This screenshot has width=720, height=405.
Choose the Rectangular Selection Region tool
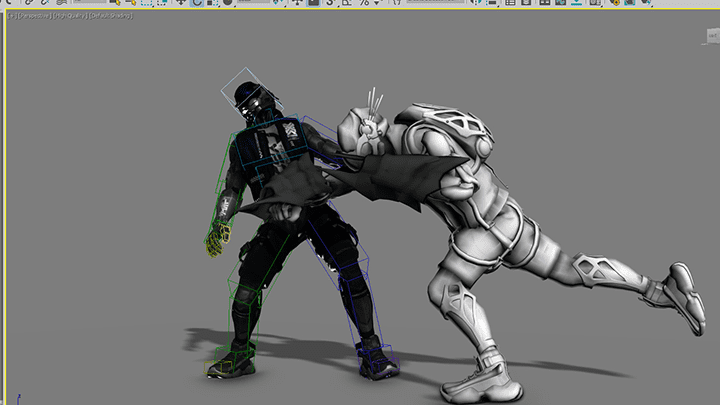point(146,3)
